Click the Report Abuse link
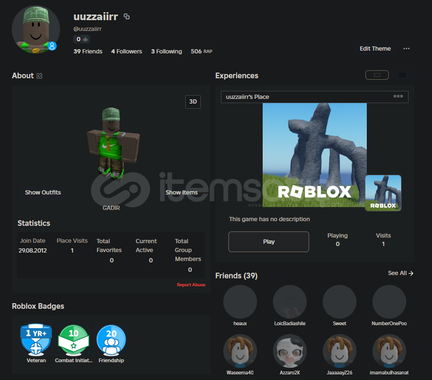The height and width of the screenshot is (380, 432). (191, 285)
